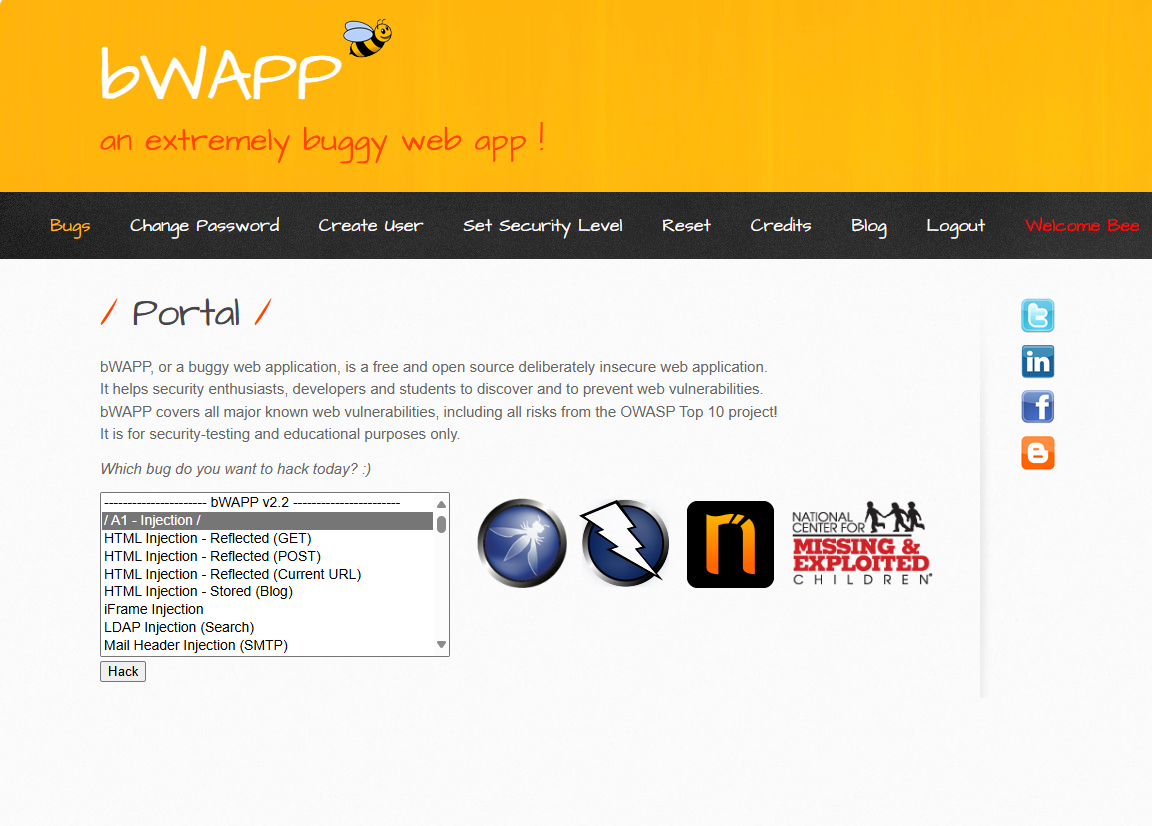
Task: Click the bug list scroll down arrow
Action: tap(442, 644)
